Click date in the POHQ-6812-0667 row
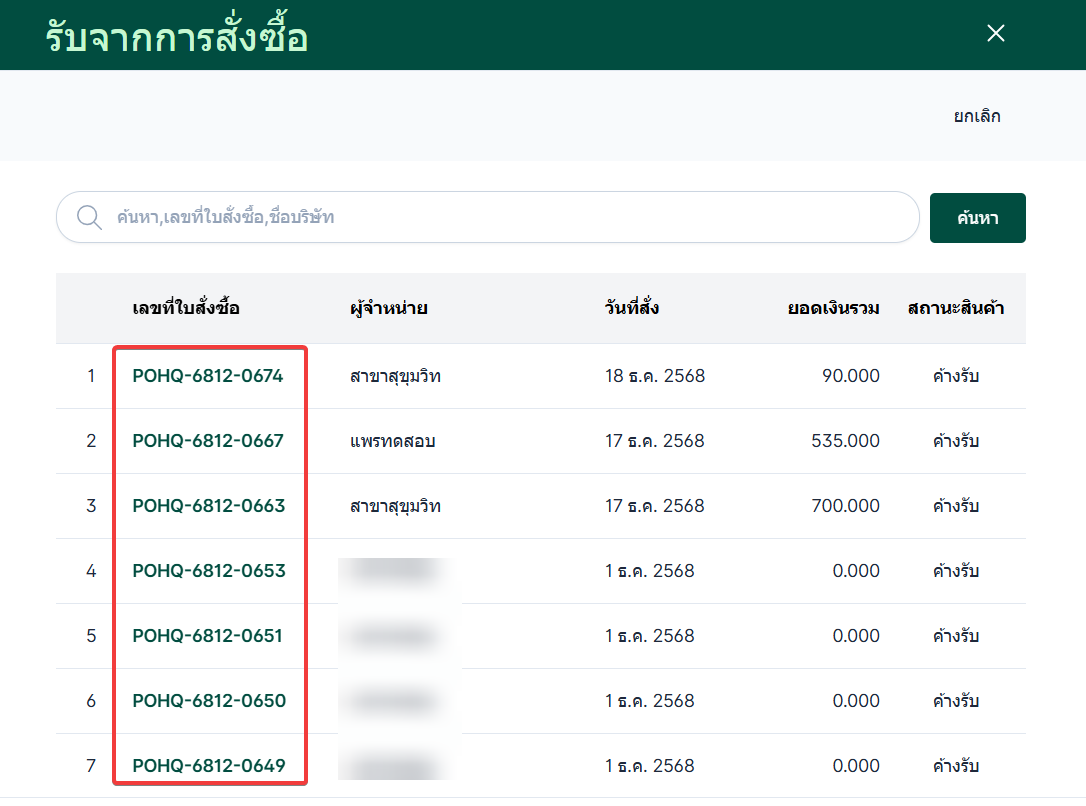 (x=655, y=441)
